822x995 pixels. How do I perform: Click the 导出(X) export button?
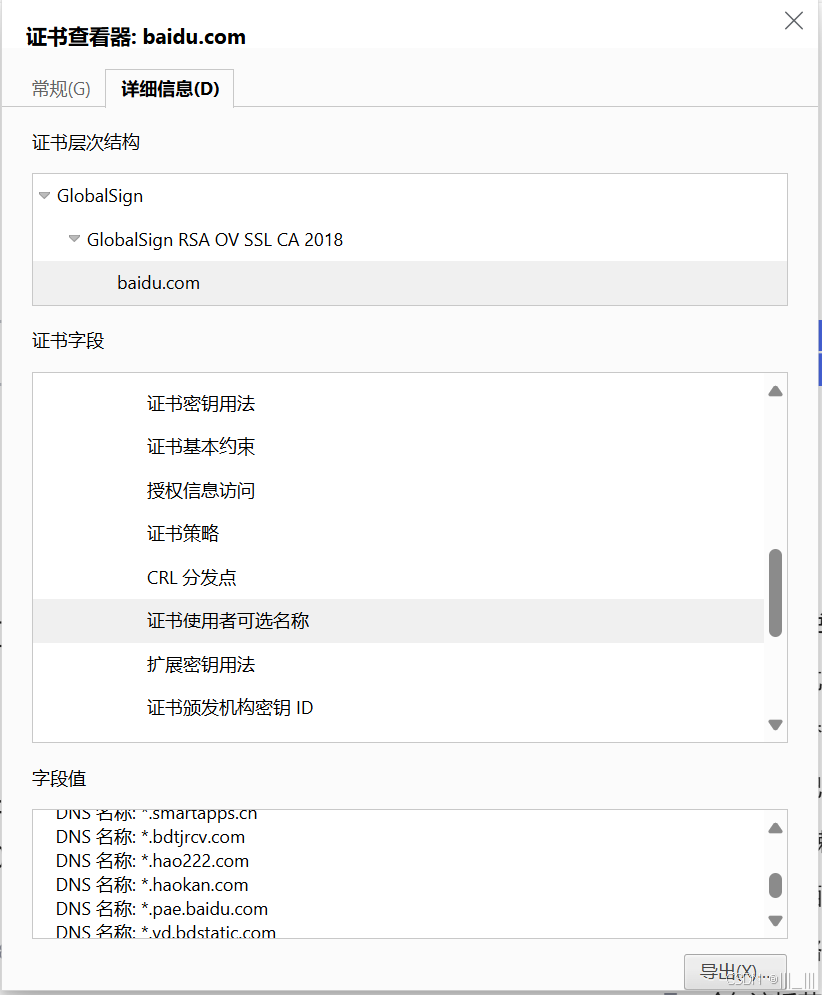[735, 972]
